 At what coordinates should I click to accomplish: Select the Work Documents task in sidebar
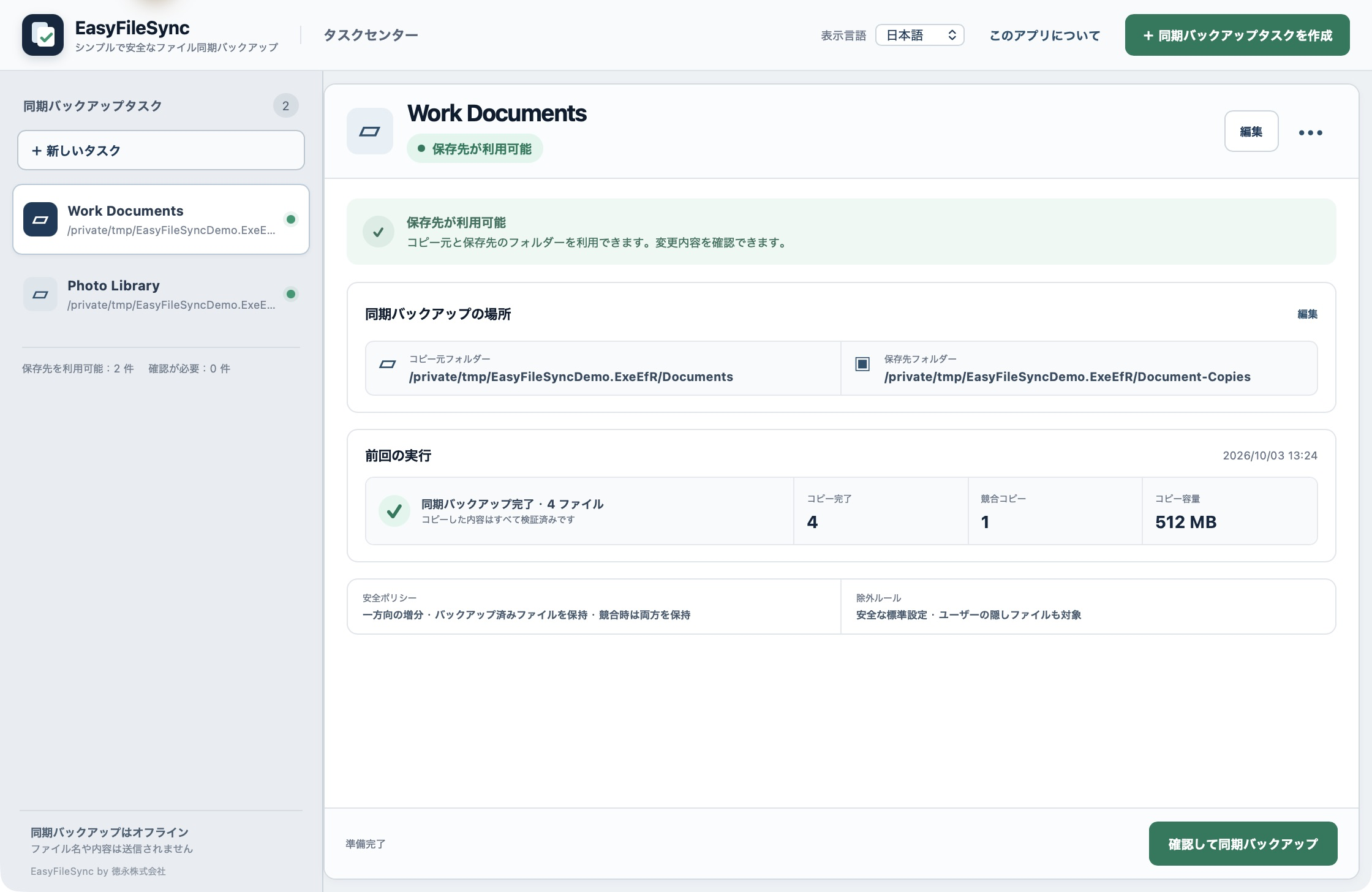[x=161, y=219]
